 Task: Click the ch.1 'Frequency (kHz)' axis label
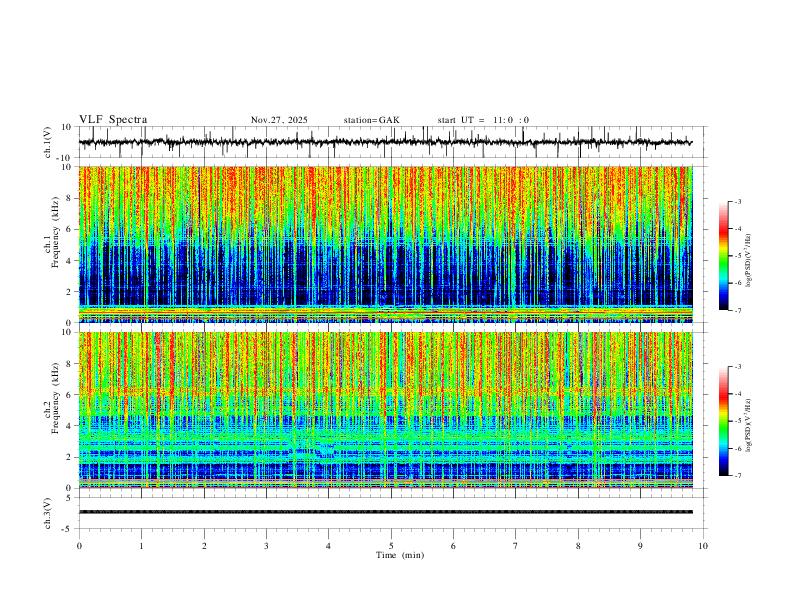56,233
